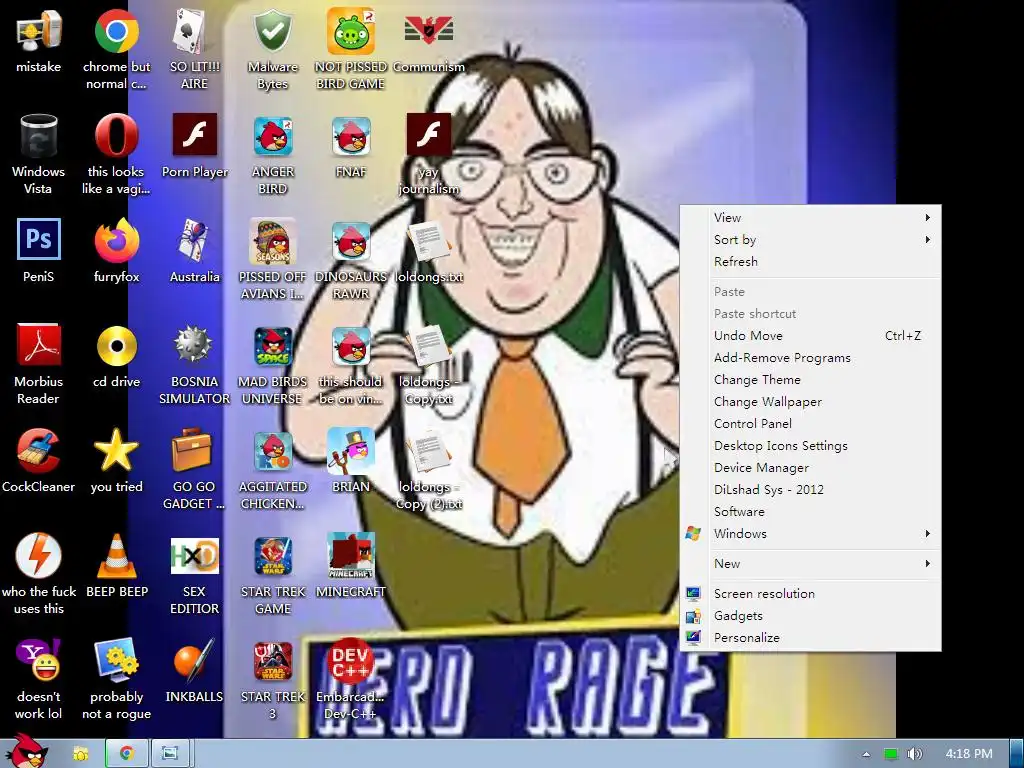1024x768 pixels.
Task: Open Screen resolution menu entry
Action: (810, 594)
